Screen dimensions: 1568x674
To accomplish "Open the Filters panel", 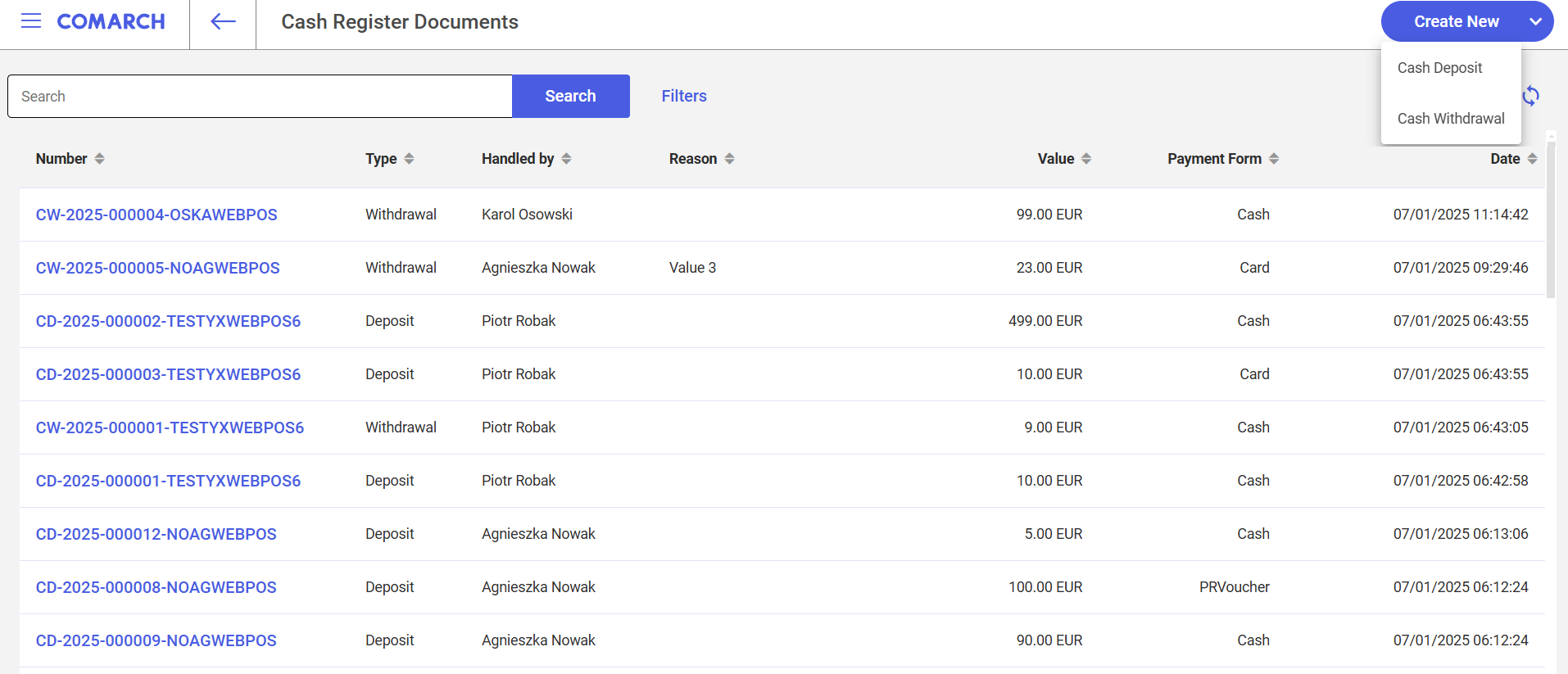I will click(683, 97).
